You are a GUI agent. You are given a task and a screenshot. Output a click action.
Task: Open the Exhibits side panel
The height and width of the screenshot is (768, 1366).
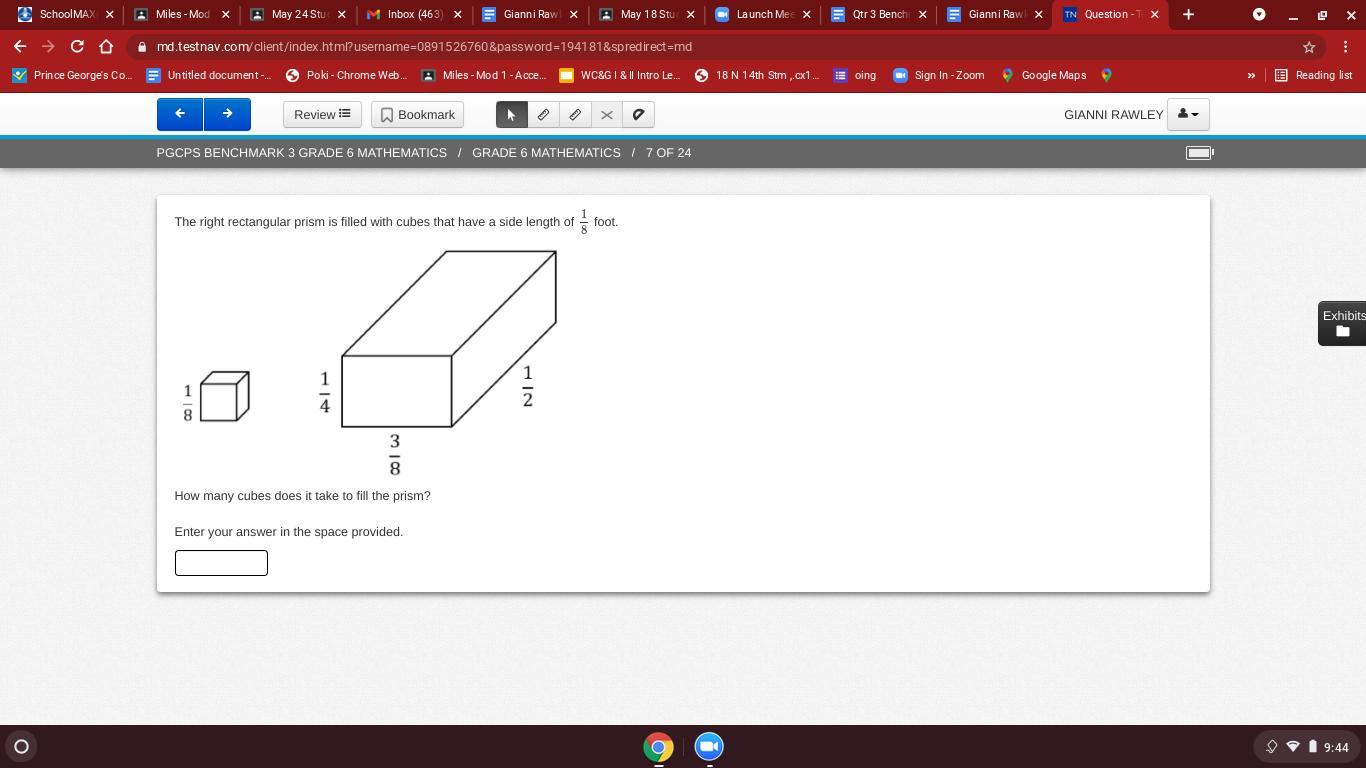1342,323
